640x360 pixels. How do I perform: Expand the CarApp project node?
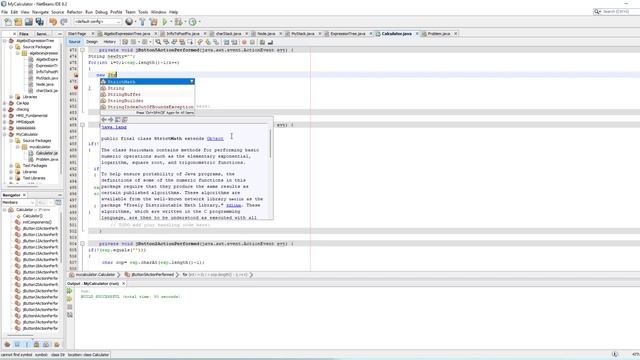coord(5,103)
